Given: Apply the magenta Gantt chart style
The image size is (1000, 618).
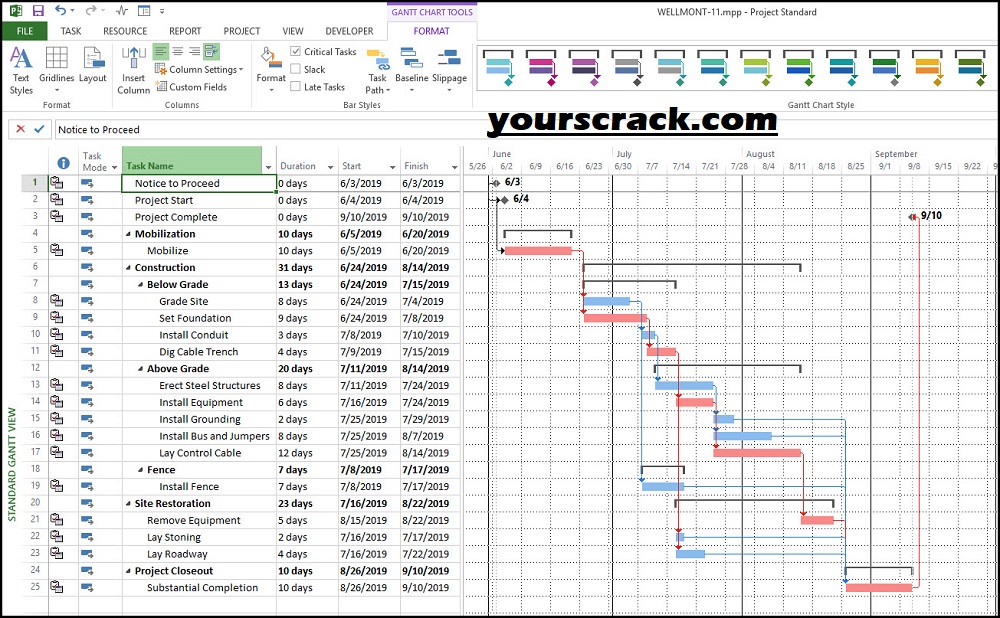Looking at the screenshot, I should coord(542,68).
